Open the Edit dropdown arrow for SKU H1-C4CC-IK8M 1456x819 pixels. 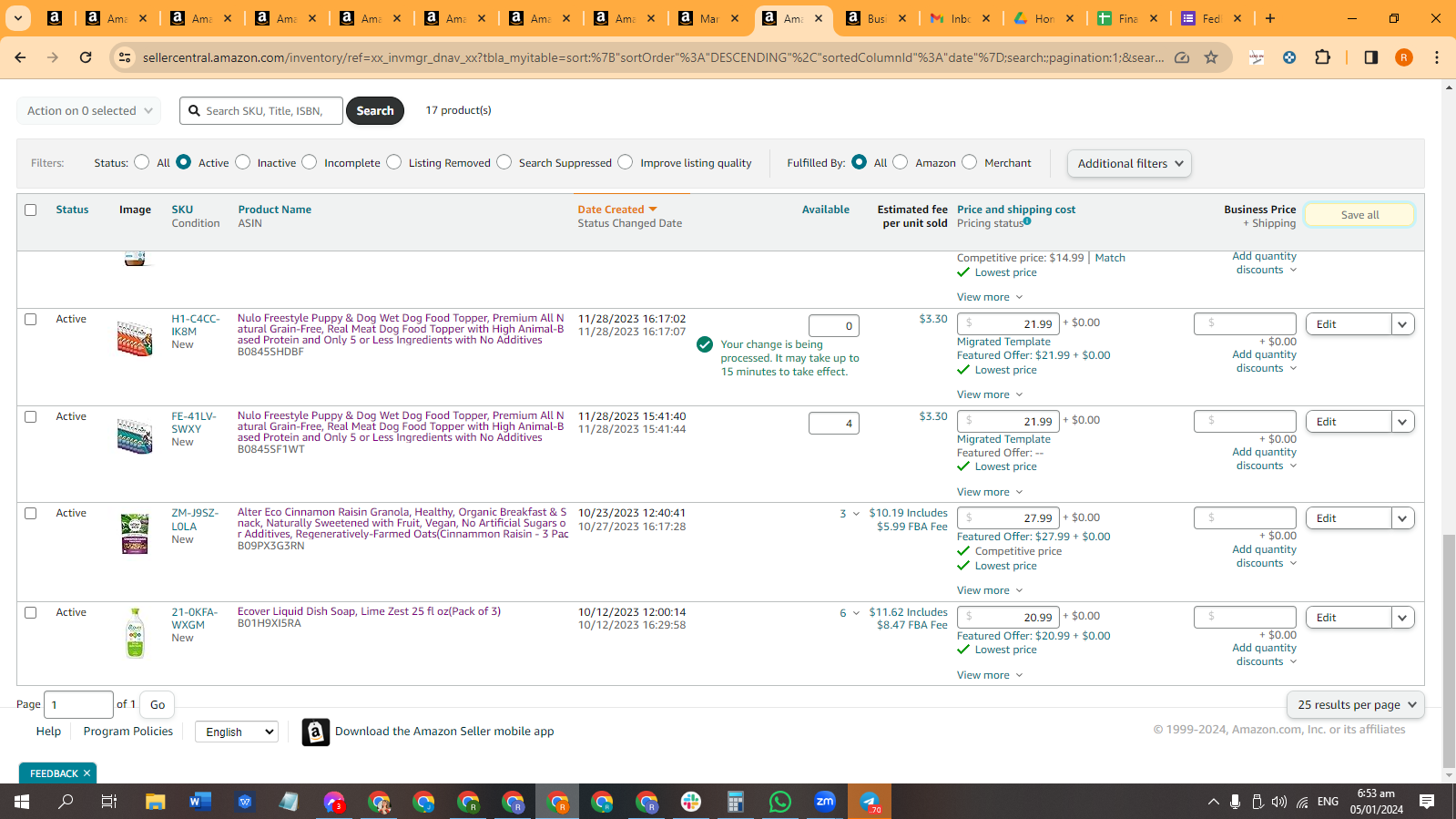pyautogui.click(x=1402, y=324)
